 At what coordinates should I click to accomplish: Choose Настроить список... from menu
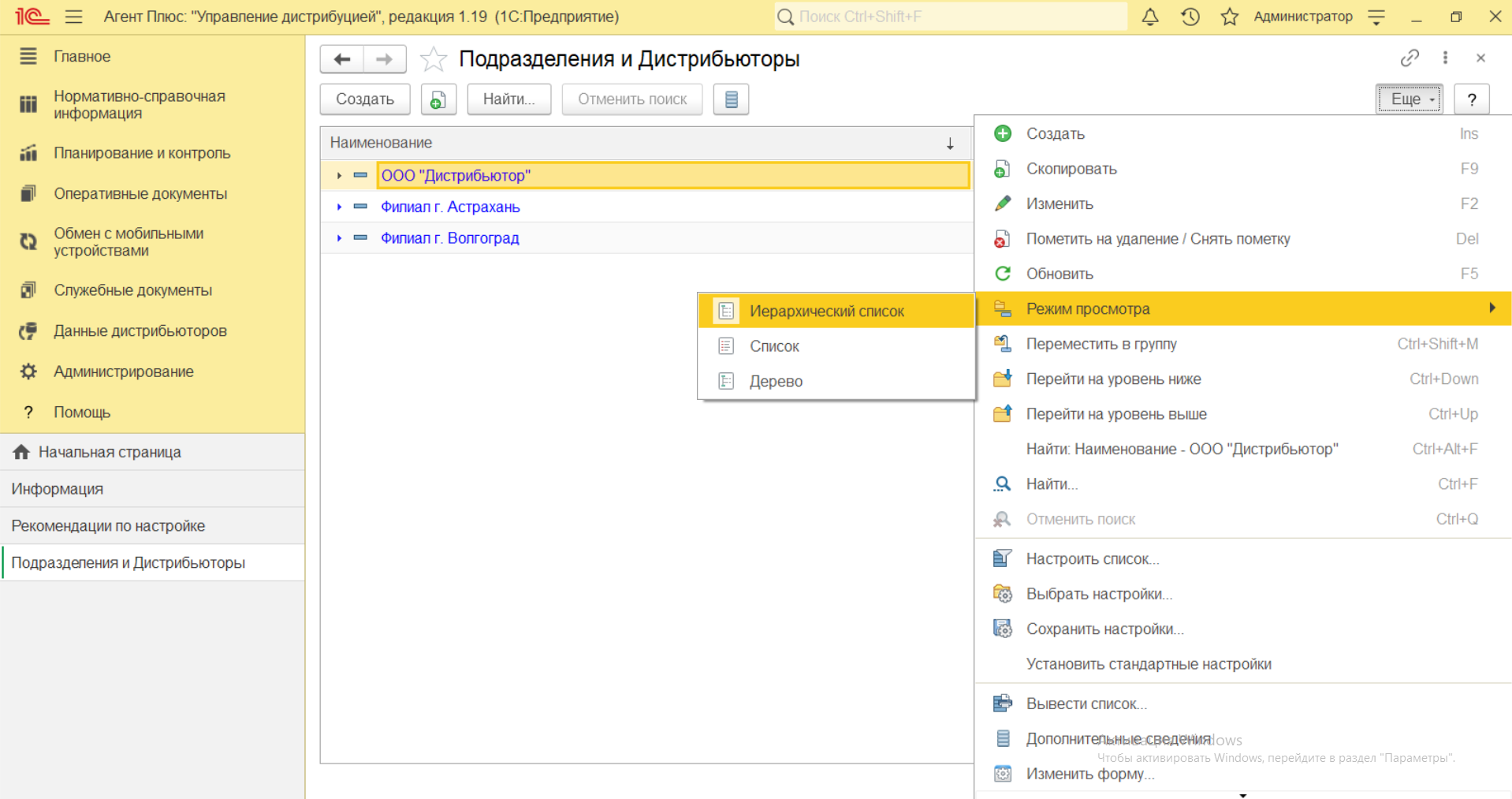pyautogui.click(x=1092, y=559)
